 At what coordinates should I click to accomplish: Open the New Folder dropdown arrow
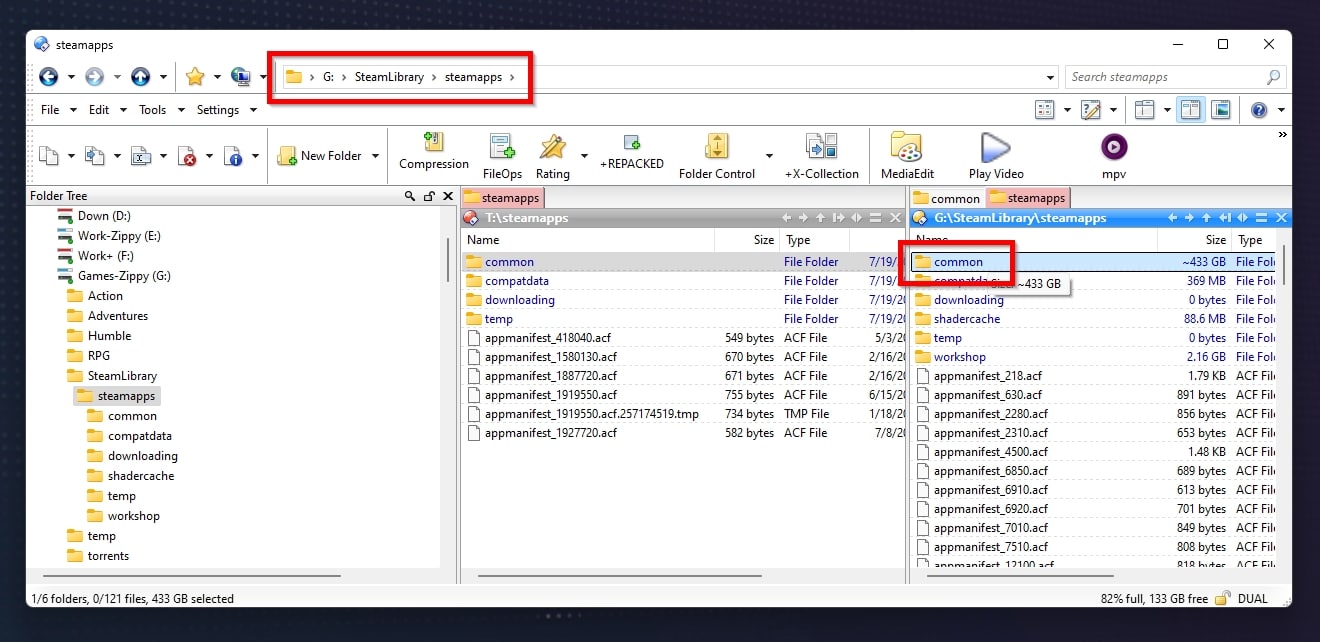375,156
